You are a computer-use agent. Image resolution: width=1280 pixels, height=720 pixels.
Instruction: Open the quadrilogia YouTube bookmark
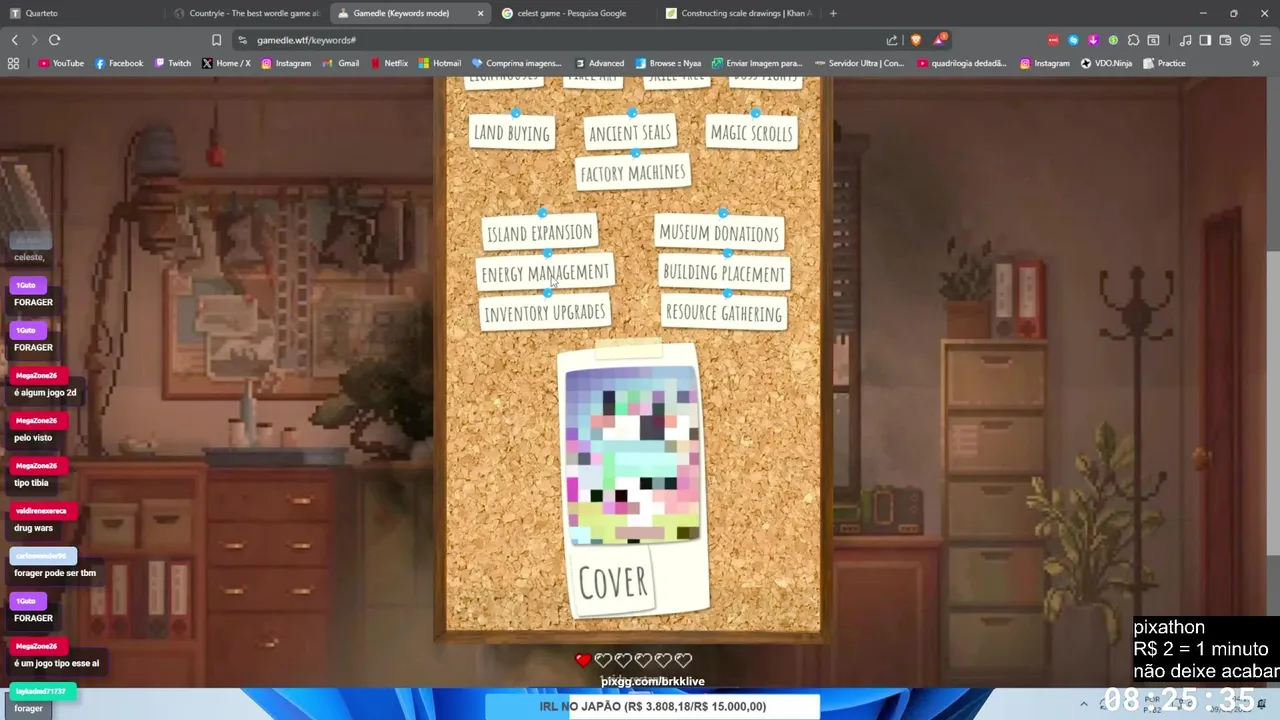pos(962,63)
